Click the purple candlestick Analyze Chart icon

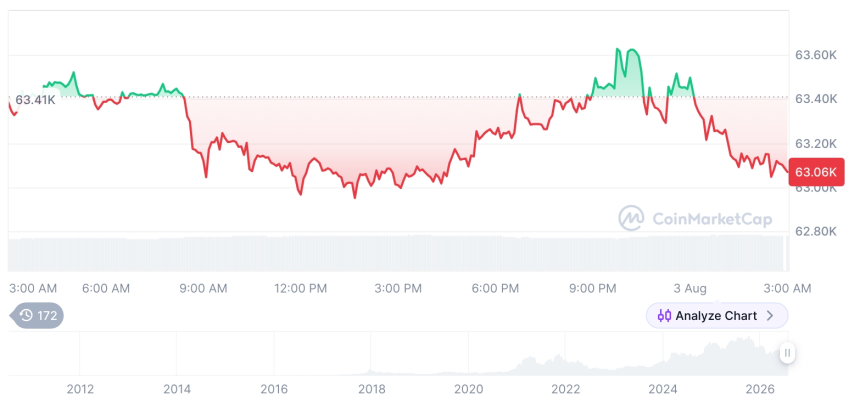(x=664, y=316)
